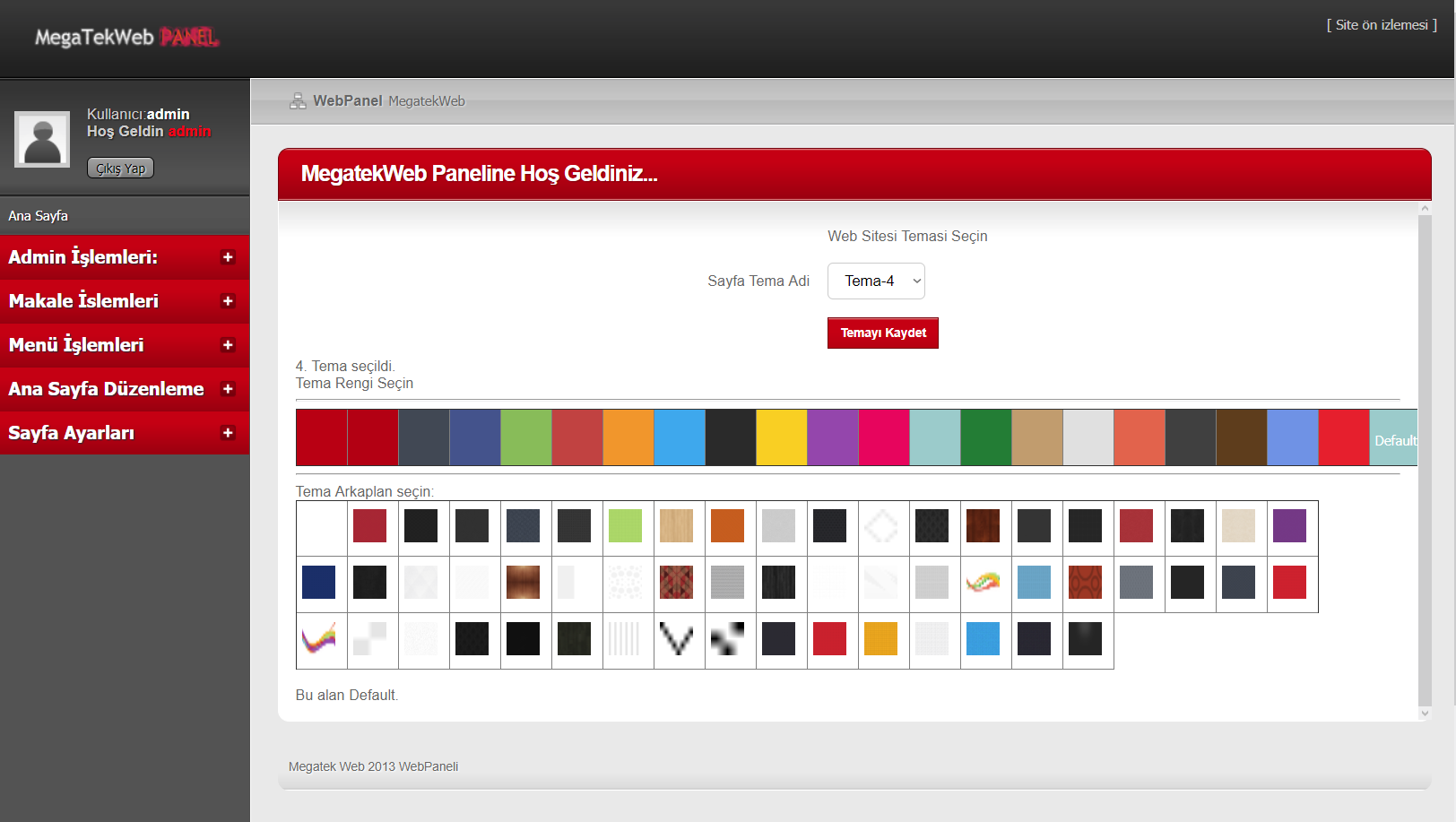Click the Çıkış Yap logout button

(120, 169)
